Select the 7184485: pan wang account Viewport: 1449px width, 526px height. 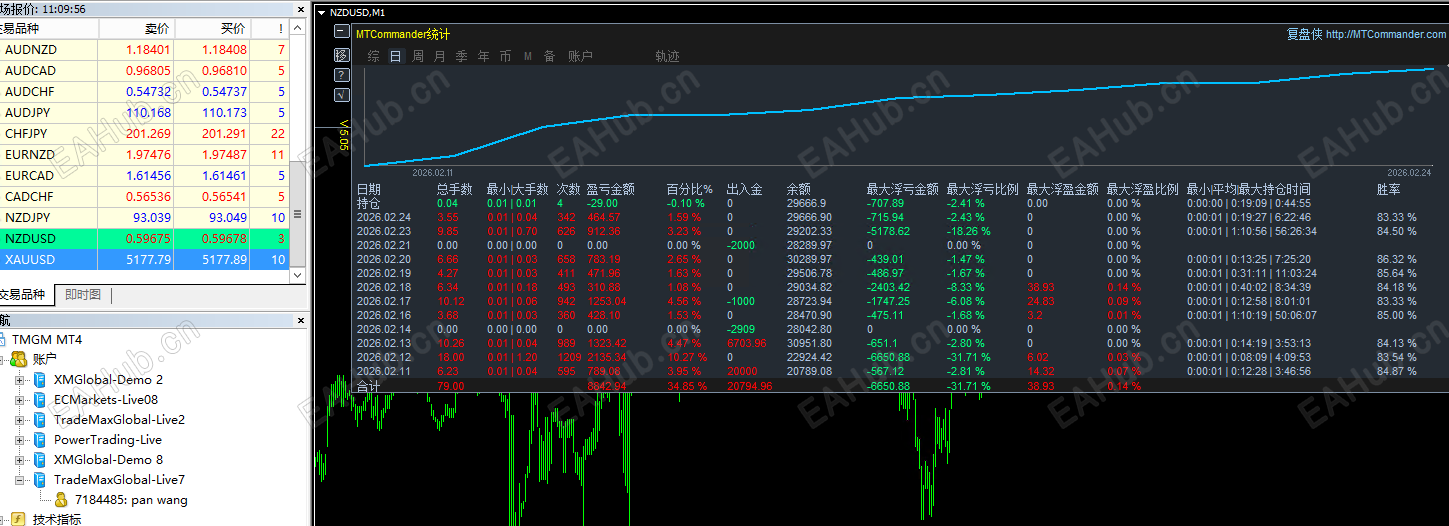tap(131, 500)
